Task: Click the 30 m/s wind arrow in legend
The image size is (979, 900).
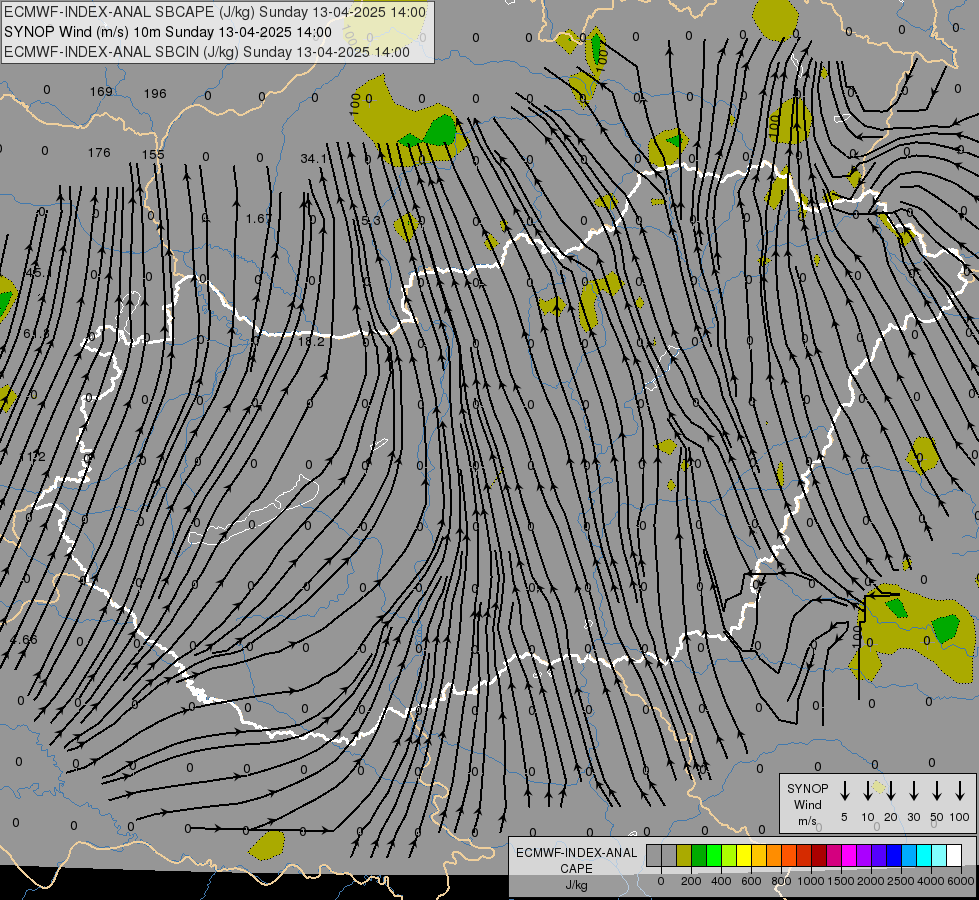Action: tap(913, 790)
